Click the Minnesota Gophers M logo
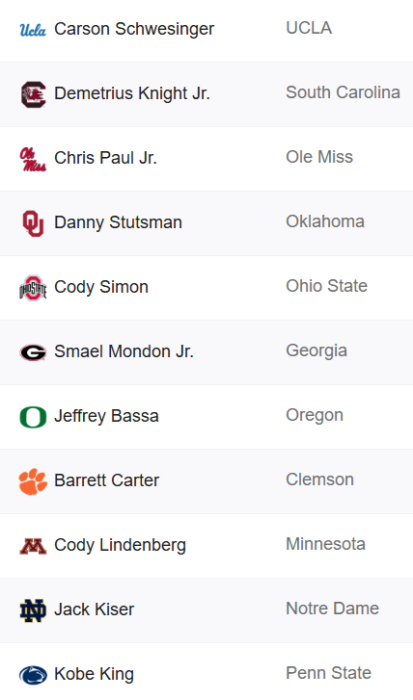Viewport: 413px width, 700px height. 33,546
